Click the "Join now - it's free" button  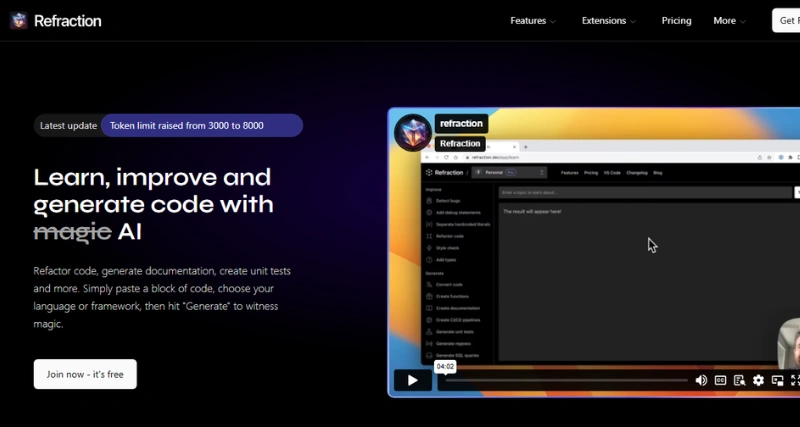pos(85,374)
